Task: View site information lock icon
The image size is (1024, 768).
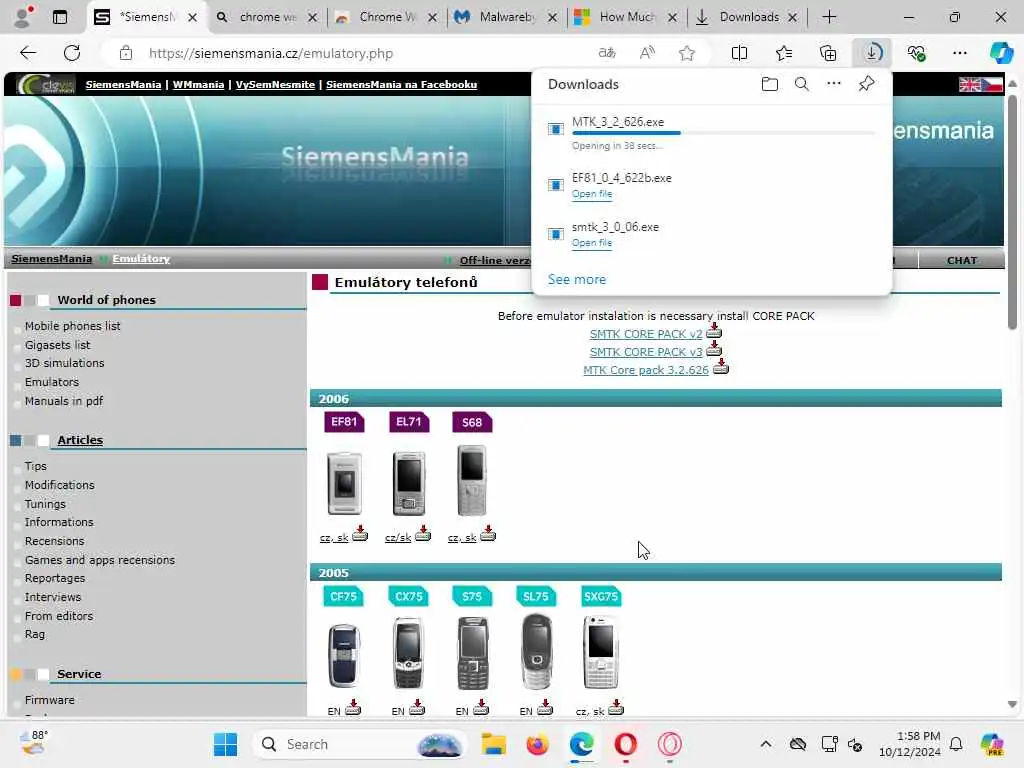Action: (x=125, y=53)
